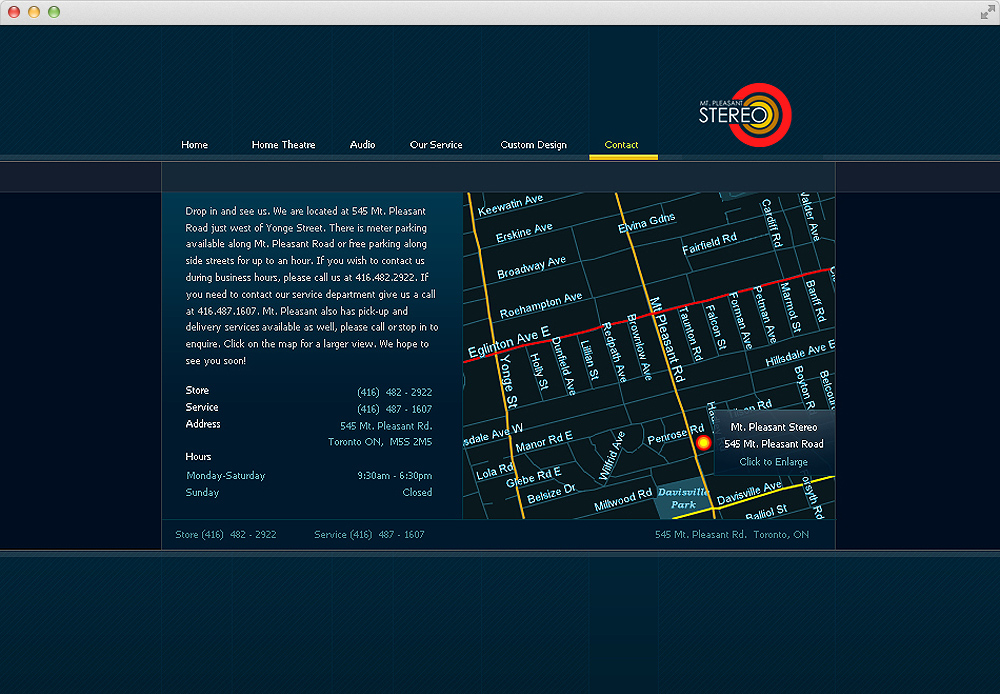
Task: Click the 'Closed' hours value
Action: point(417,492)
